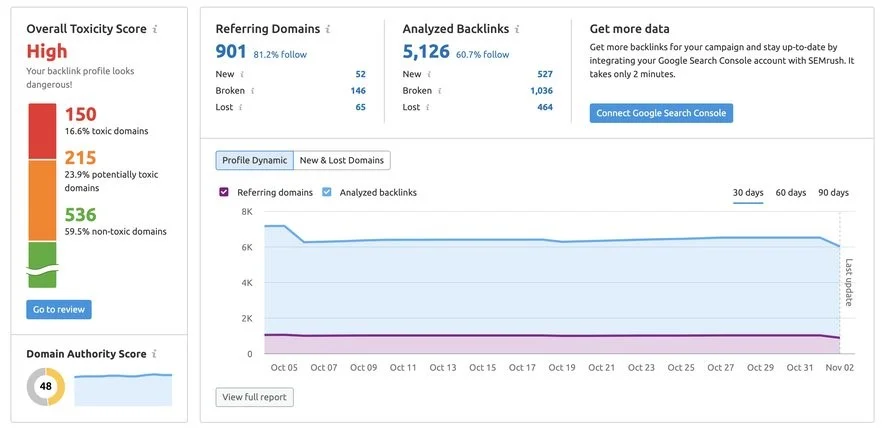Click info icon beside Broken referring domains

point(252,90)
